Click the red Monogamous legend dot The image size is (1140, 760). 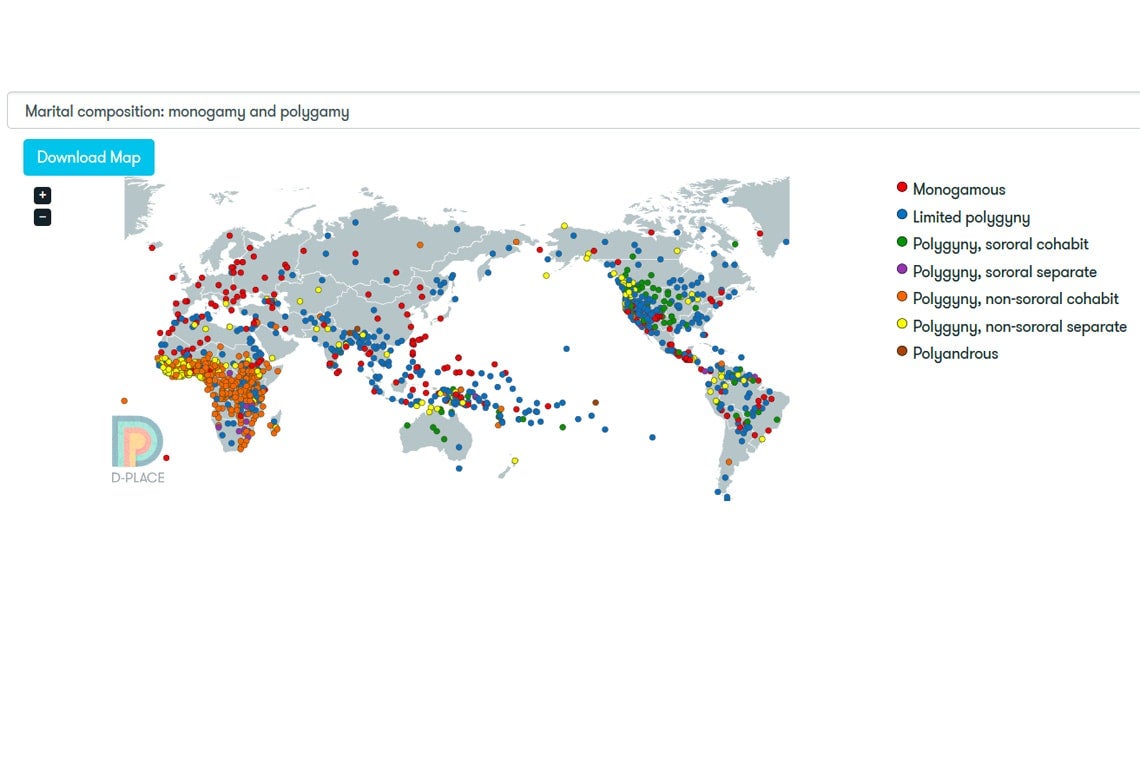[x=902, y=188]
